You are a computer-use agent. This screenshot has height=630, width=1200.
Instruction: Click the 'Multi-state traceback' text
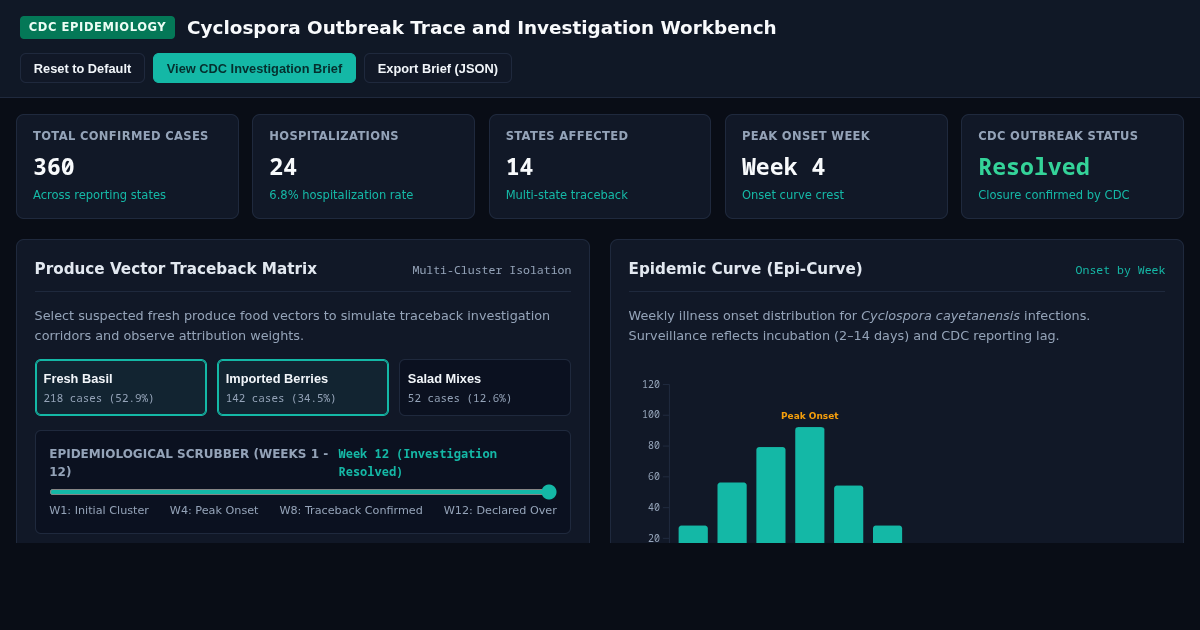567,195
